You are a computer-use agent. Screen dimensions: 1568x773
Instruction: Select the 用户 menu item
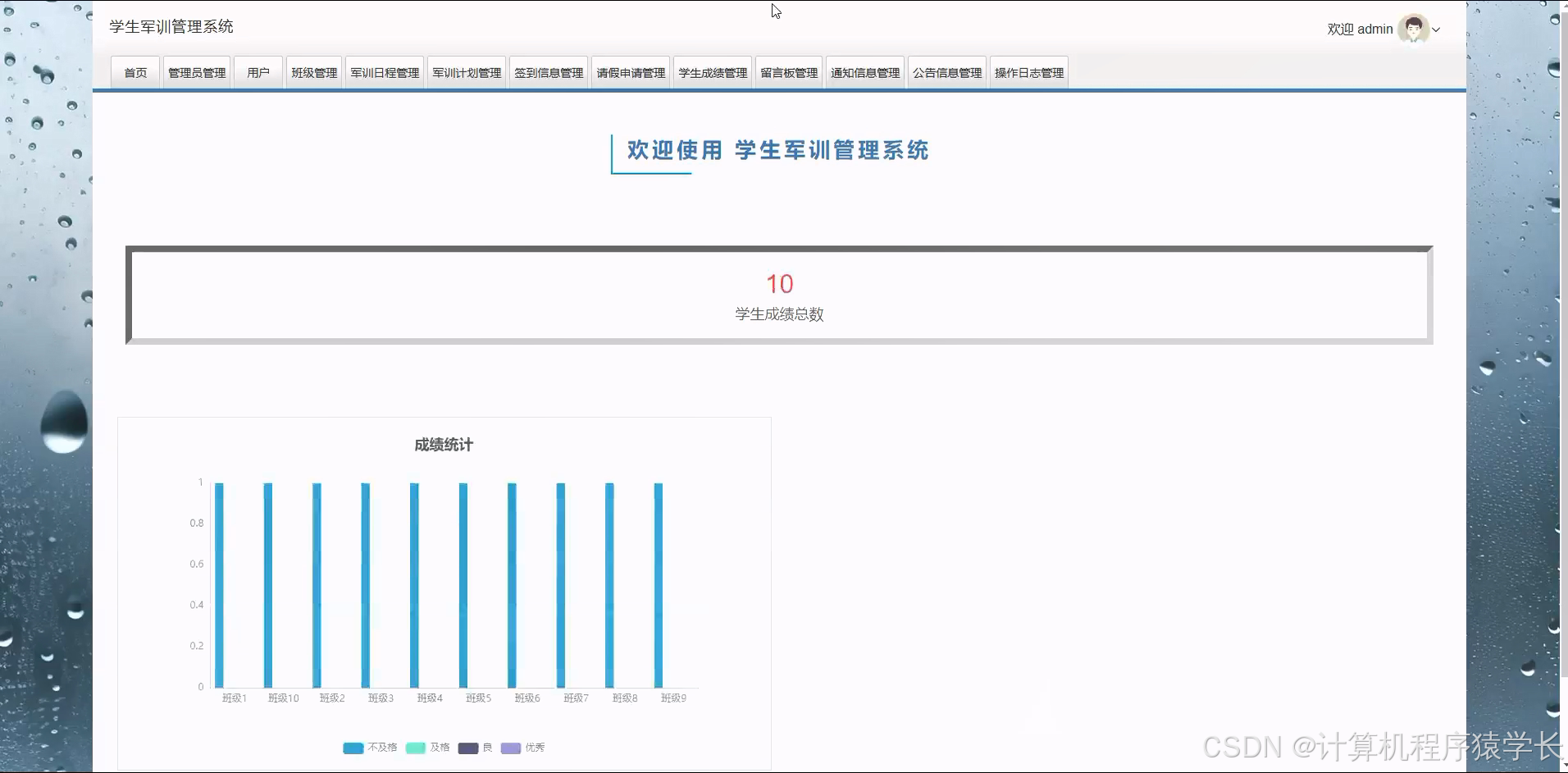[258, 72]
